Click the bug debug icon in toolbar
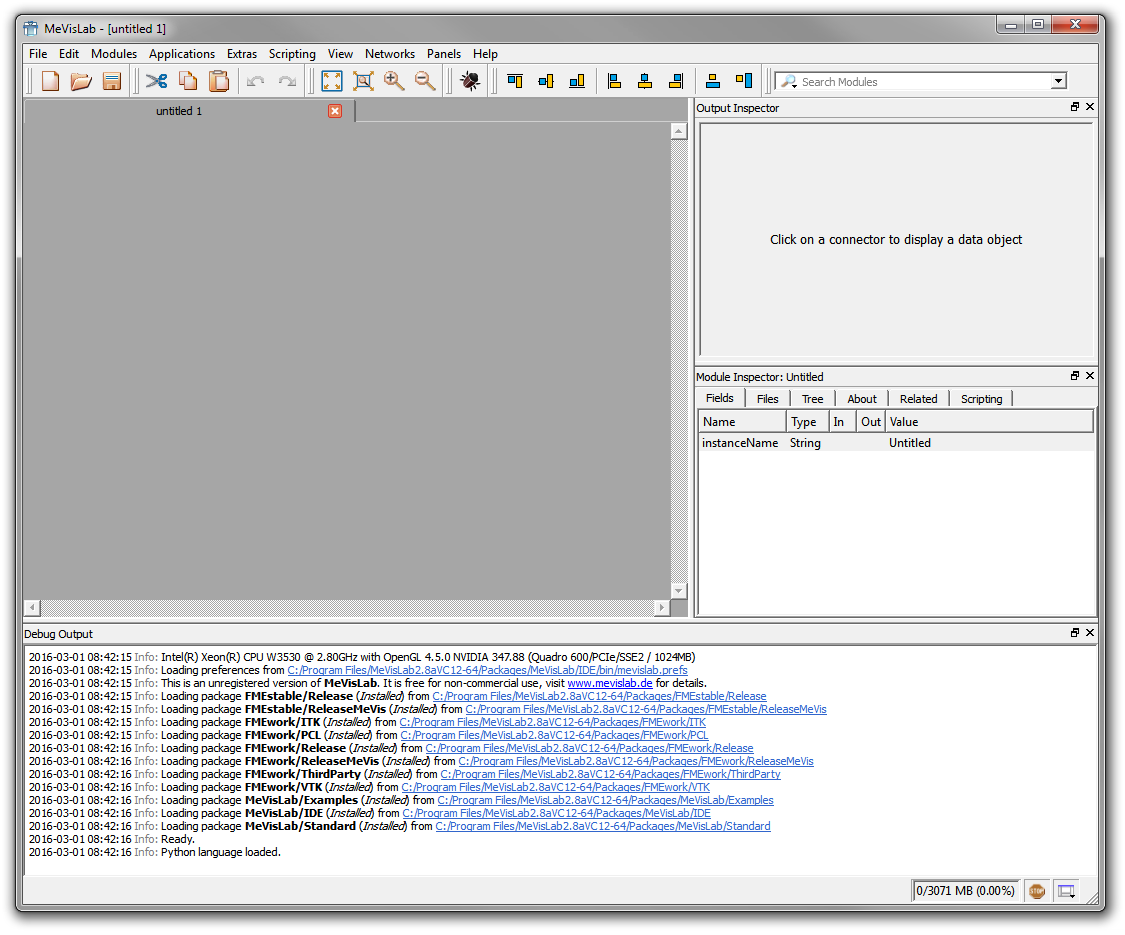The height and width of the screenshot is (935, 1125). click(x=469, y=82)
